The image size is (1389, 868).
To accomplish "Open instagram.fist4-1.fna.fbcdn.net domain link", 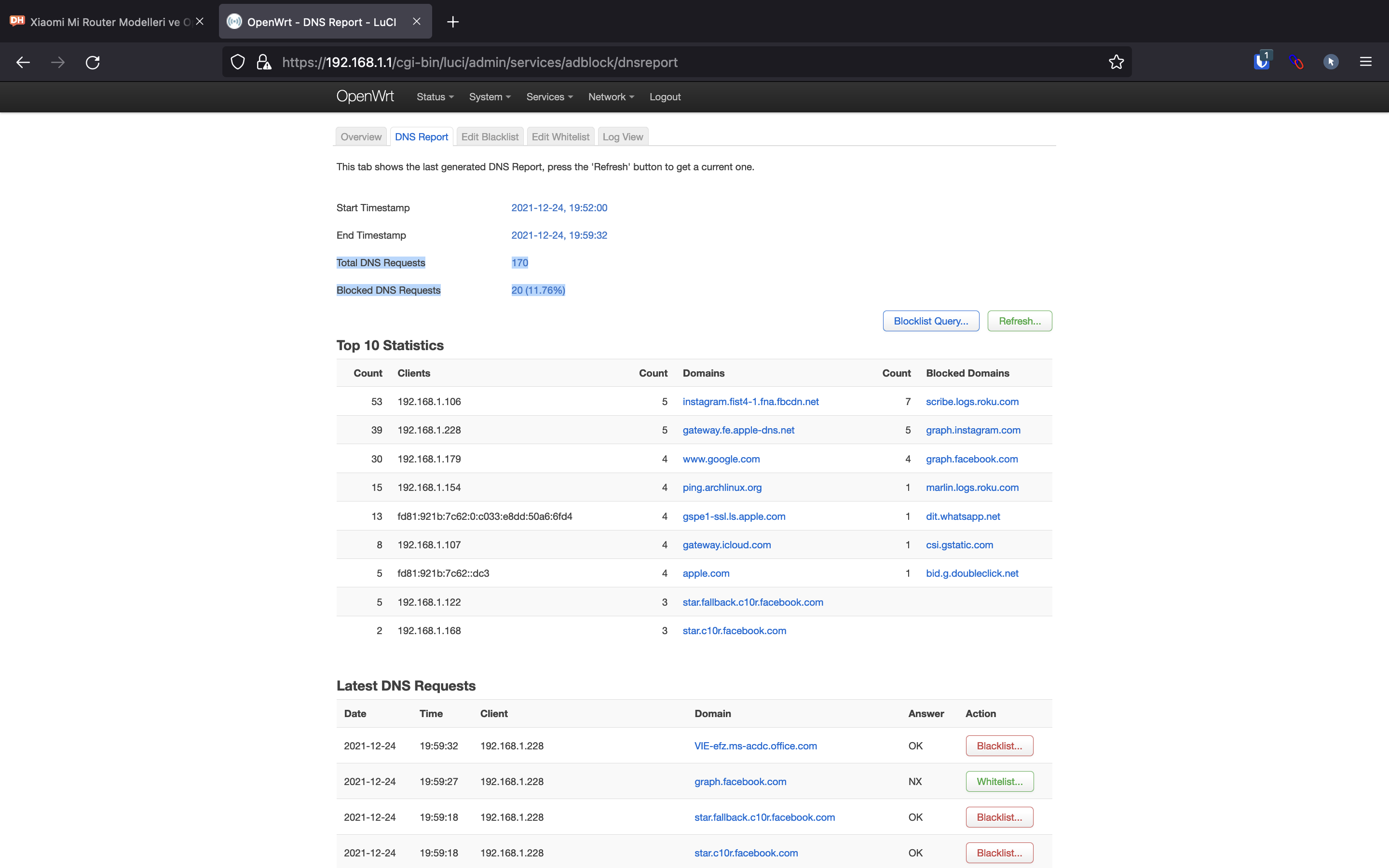I will [x=750, y=402].
